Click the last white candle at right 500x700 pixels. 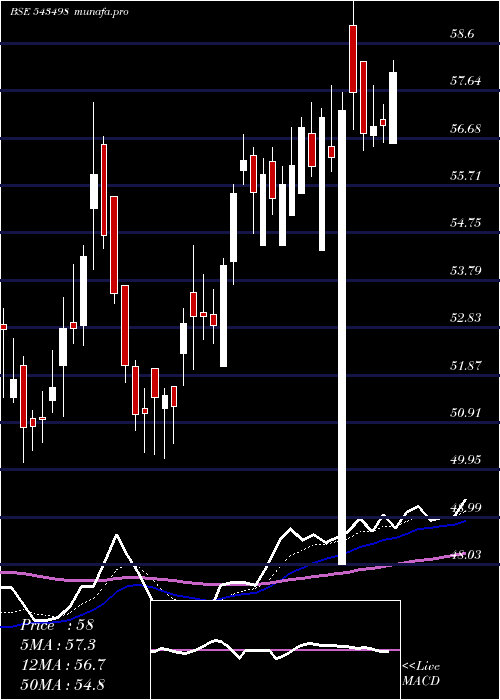click(x=393, y=108)
